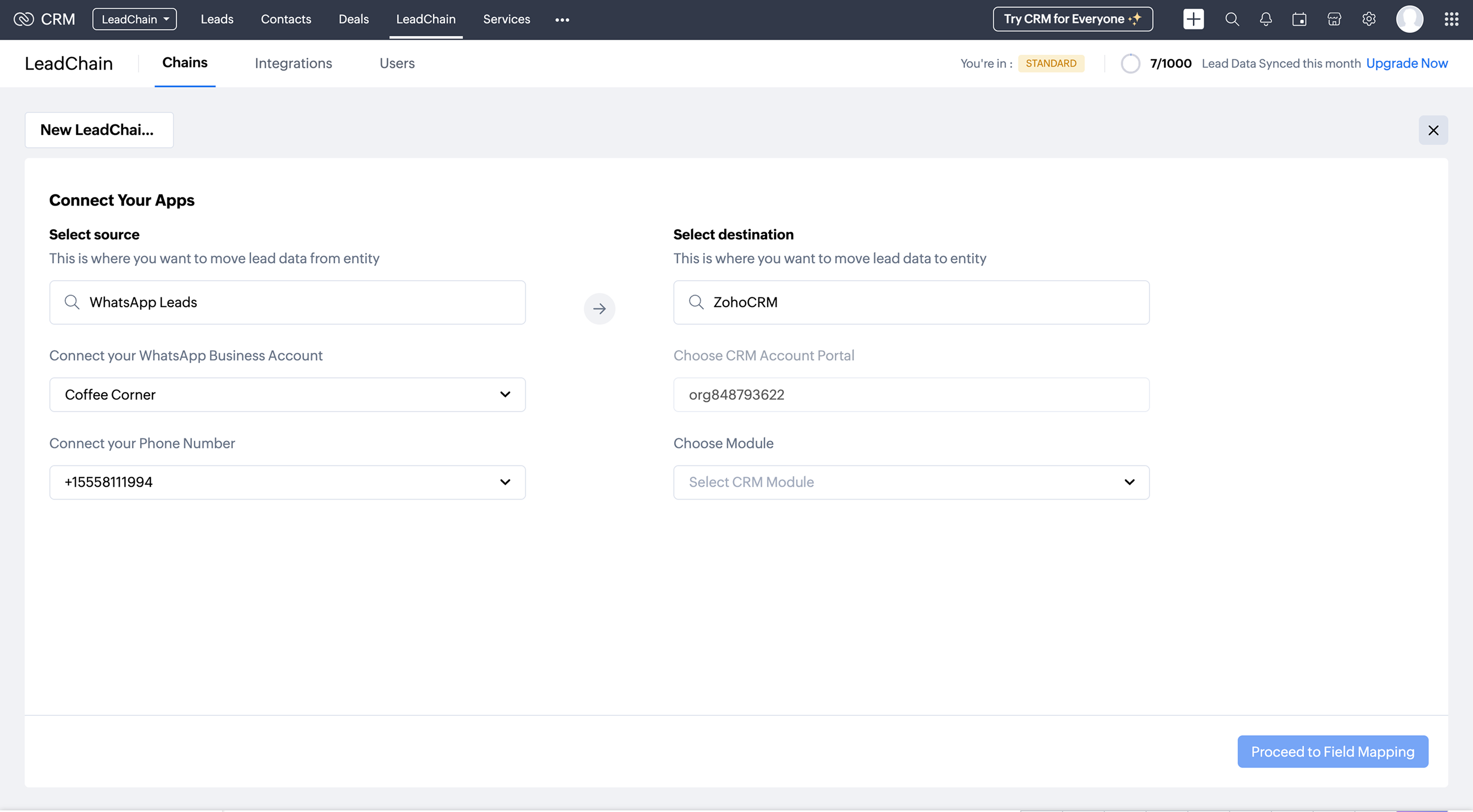
Task: Open the Coffee Corner account dropdown
Action: [287, 395]
